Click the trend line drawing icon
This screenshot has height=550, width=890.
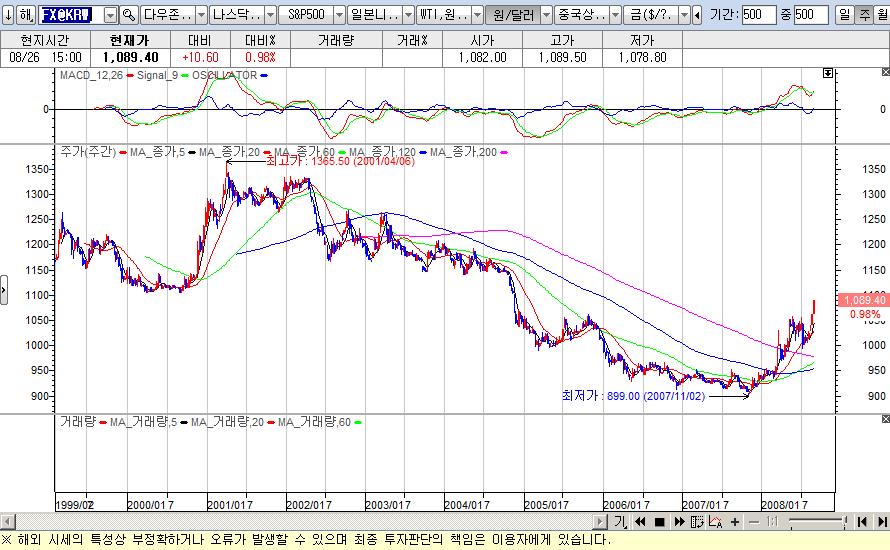pos(716,522)
